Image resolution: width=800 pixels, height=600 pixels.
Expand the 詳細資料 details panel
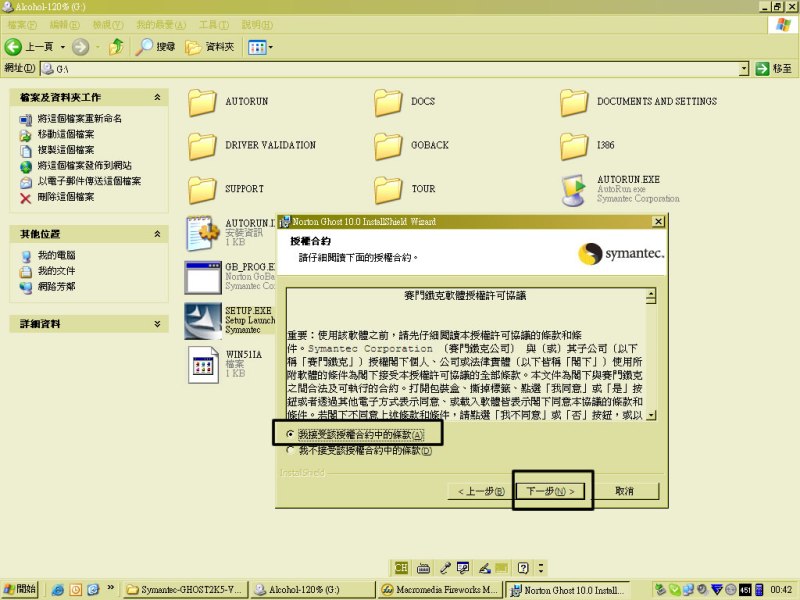(157, 323)
